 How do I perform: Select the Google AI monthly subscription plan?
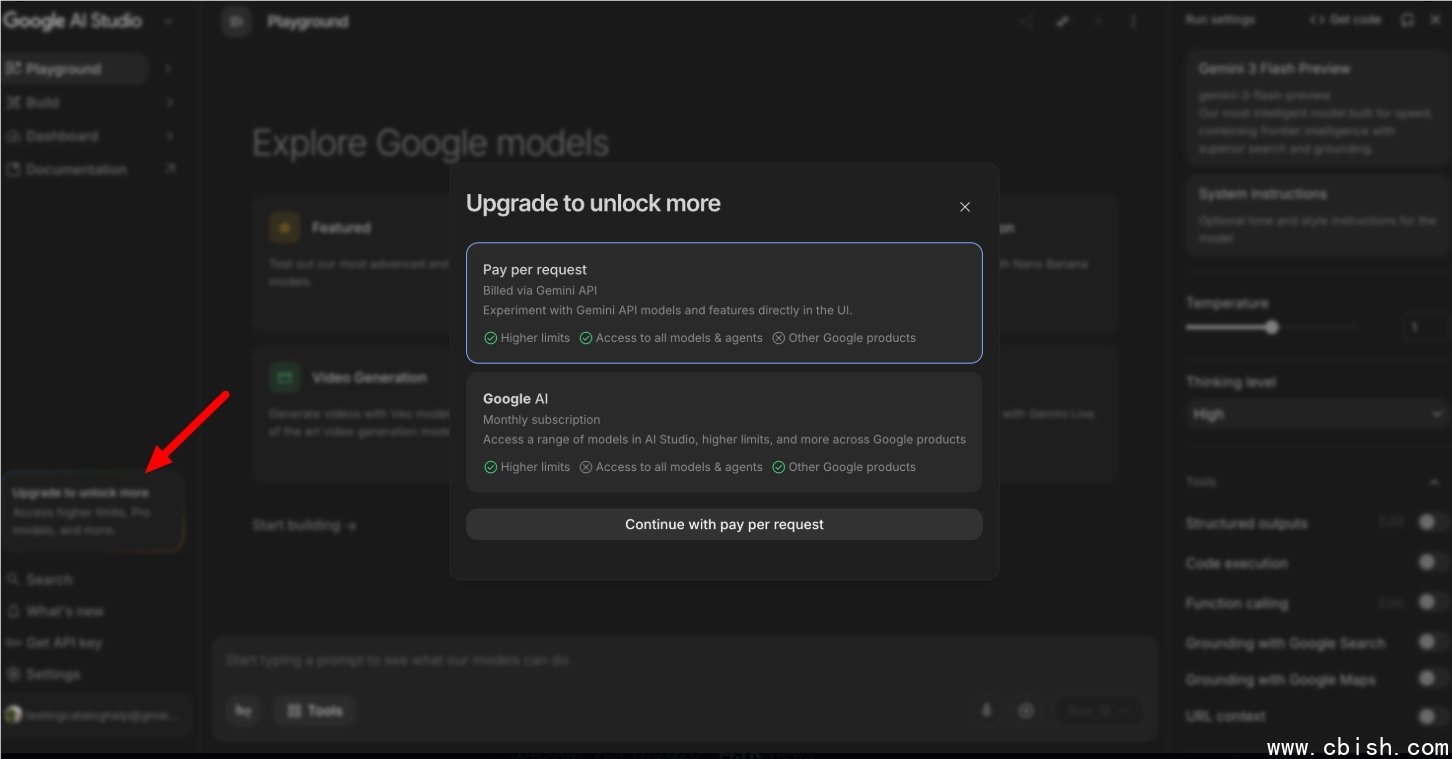point(724,432)
